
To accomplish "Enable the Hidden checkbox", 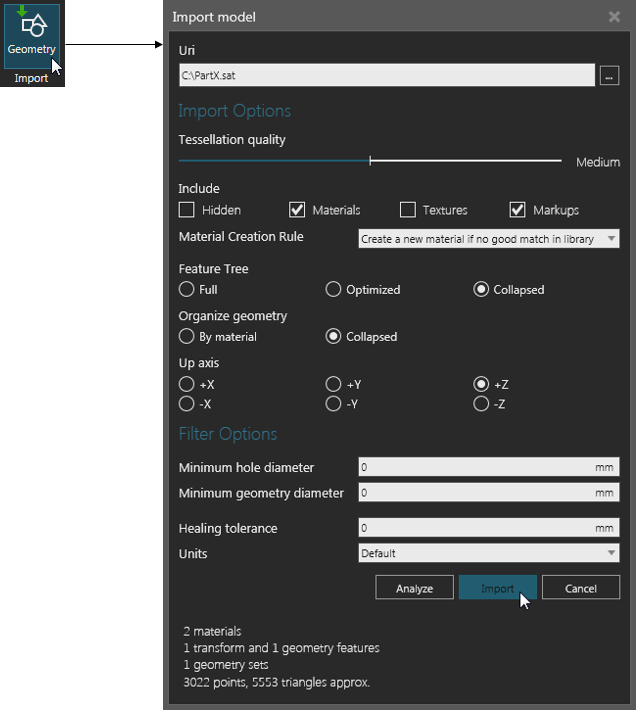I will (187, 210).
